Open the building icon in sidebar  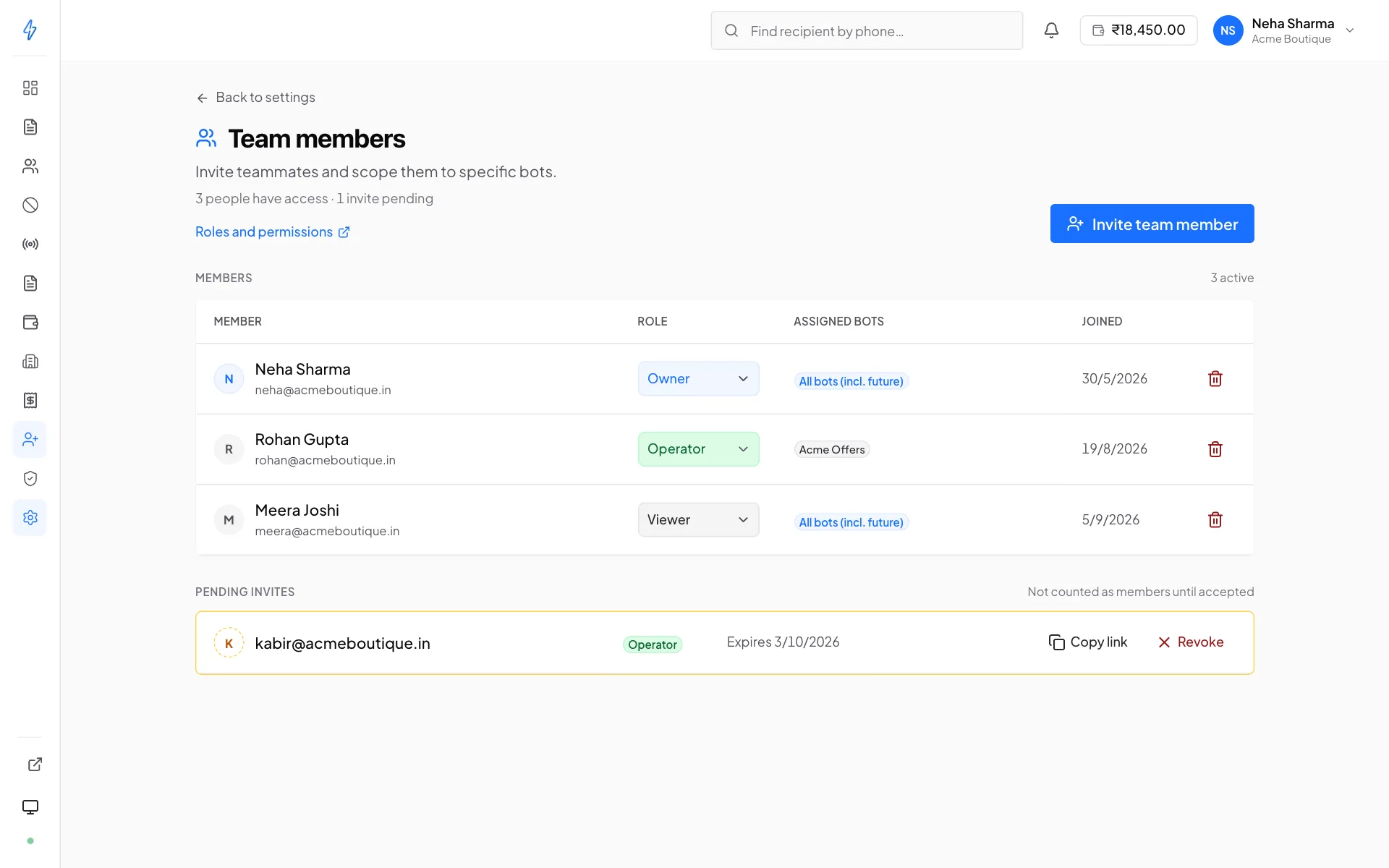tap(30, 362)
